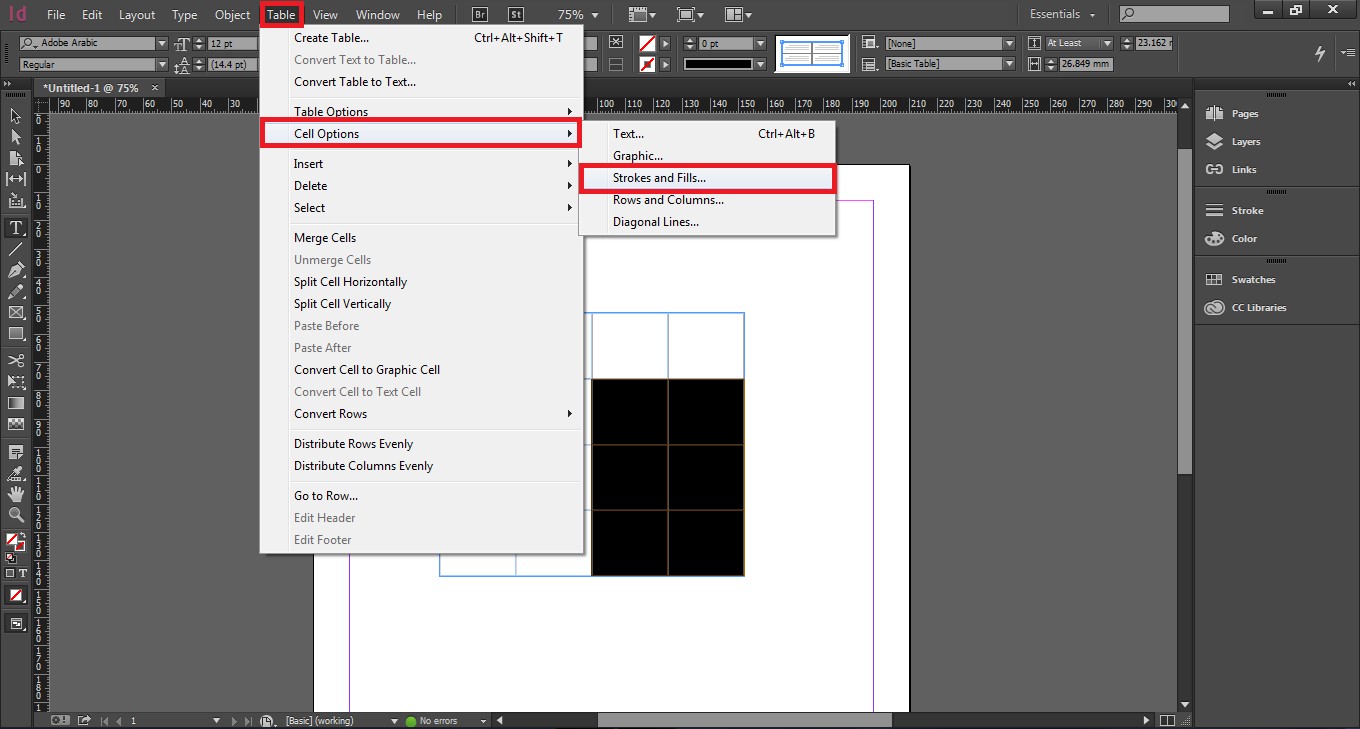The image size is (1360, 729).
Task: Open the Layout menu
Action: (137, 15)
